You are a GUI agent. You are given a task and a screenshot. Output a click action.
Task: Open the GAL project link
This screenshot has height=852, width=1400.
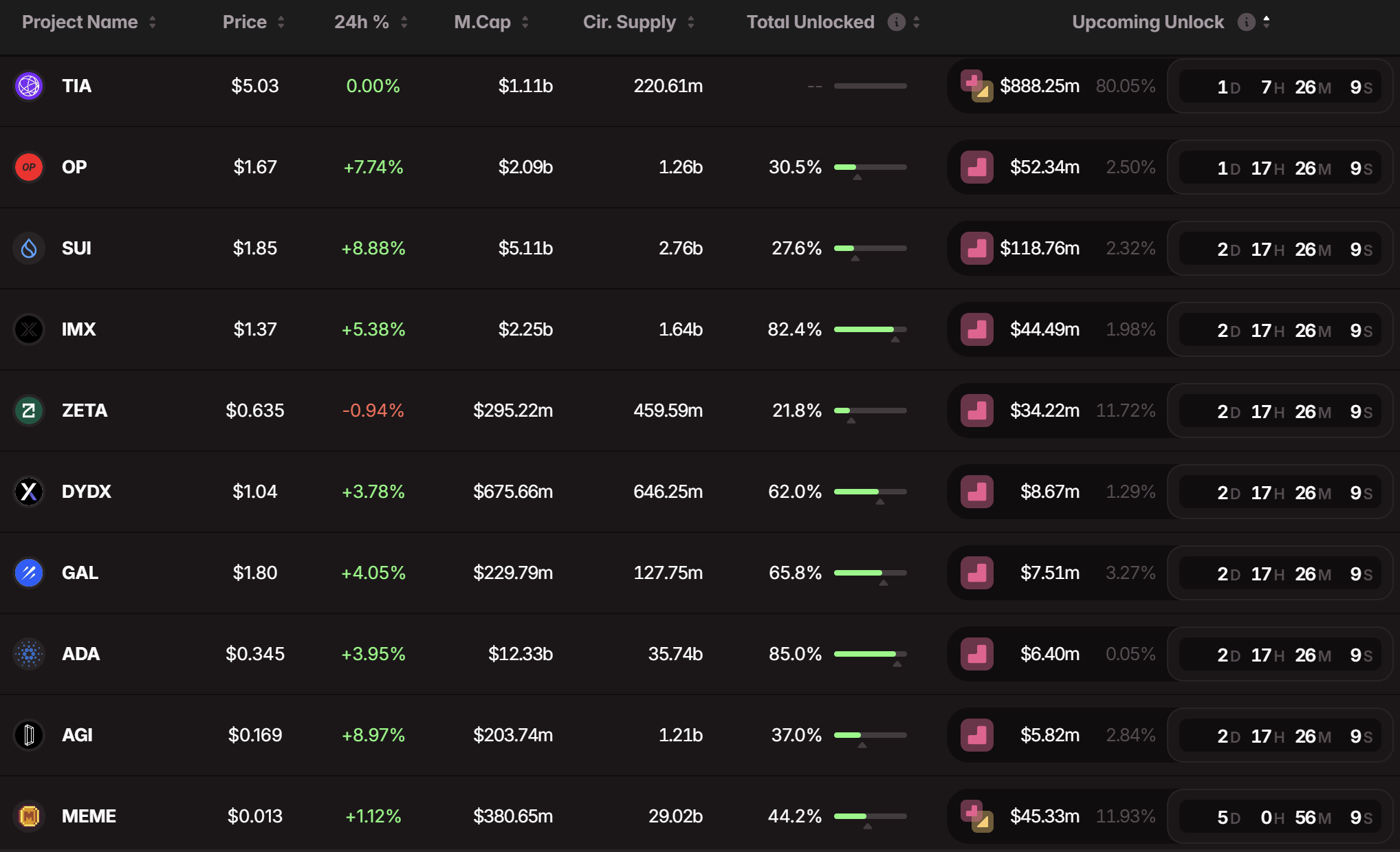[80, 573]
